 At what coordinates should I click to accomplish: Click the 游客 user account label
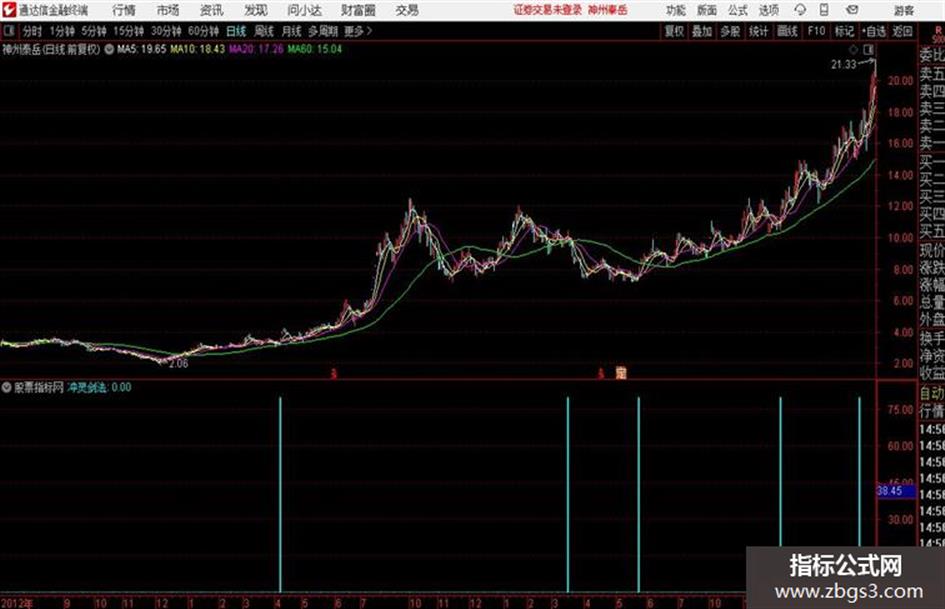[x=903, y=10]
